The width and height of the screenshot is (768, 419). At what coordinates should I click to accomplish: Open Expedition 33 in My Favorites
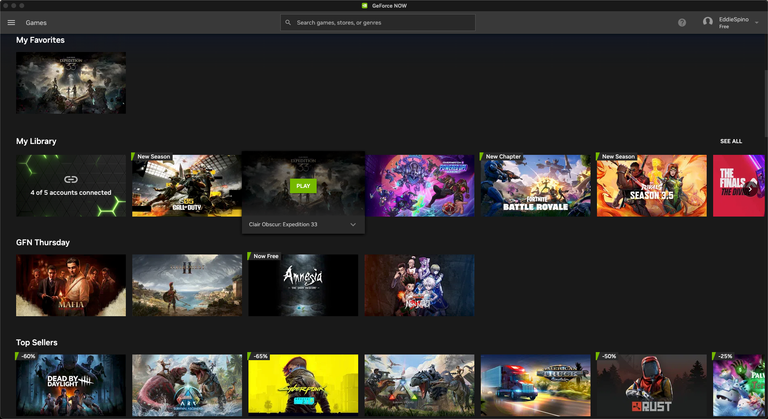[x=71, y=83]
